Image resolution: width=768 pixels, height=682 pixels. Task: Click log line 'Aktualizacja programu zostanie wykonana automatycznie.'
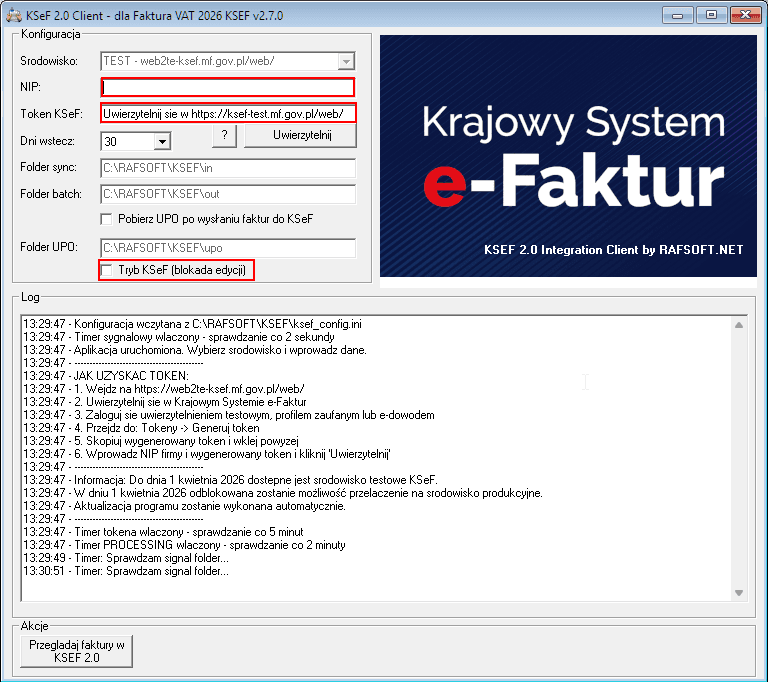[x=185, y=506]
